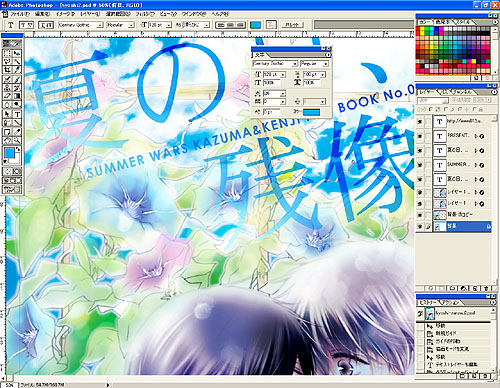Viewport: 500px width, 388px height.
Task: Open the レイヤー menu
Action: click(x=90, y=14)
